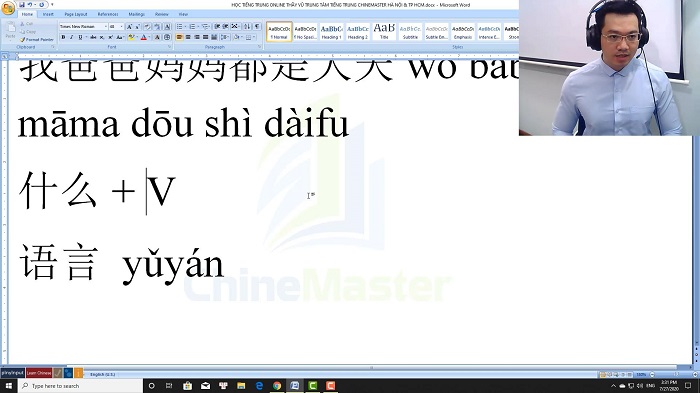Redo the last action

tap(42, 5)
